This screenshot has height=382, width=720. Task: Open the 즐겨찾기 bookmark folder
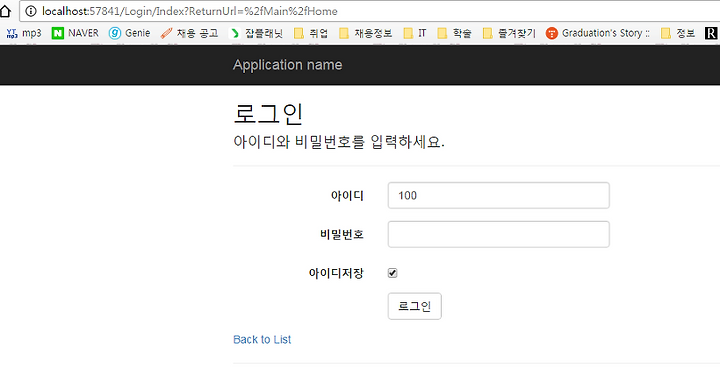(x=509, y=33)
